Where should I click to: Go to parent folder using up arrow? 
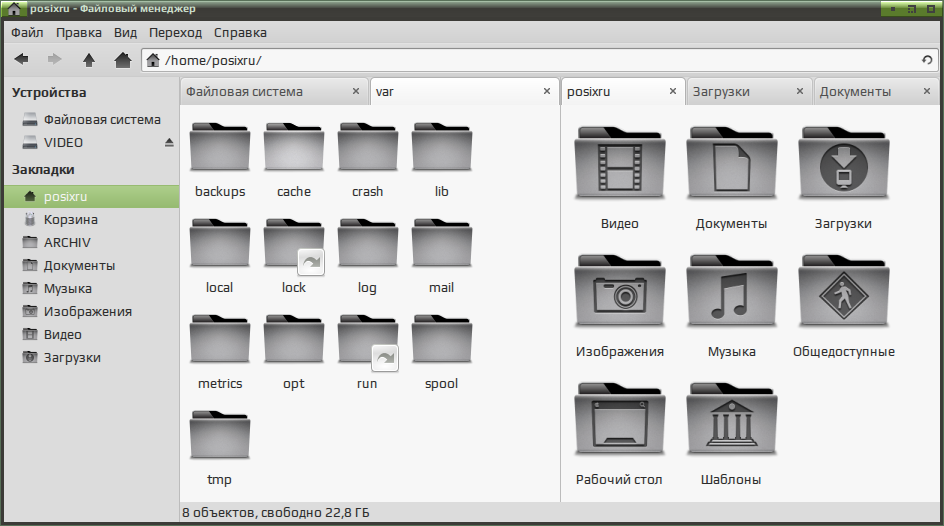coord(88,60)
